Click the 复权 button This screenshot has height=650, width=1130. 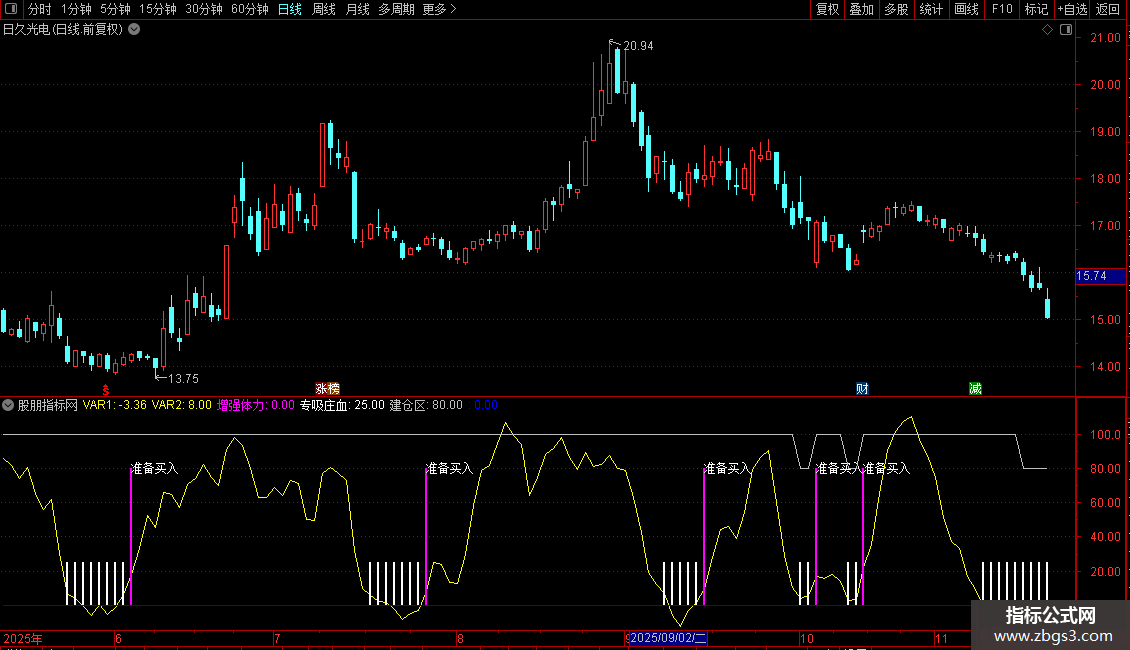[x=827, y=9]
